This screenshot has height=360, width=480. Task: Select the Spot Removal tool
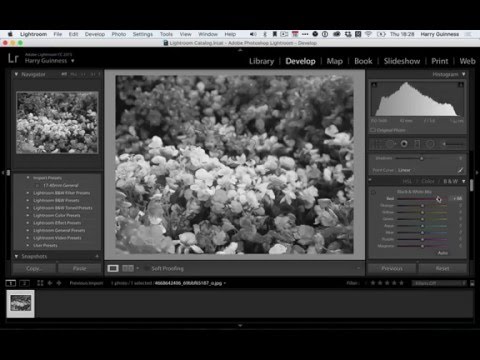click(390, 144)
